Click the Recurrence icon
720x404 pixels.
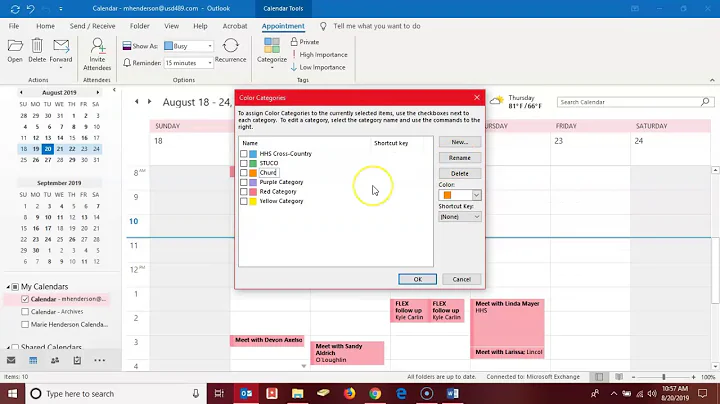coord(231,45)
